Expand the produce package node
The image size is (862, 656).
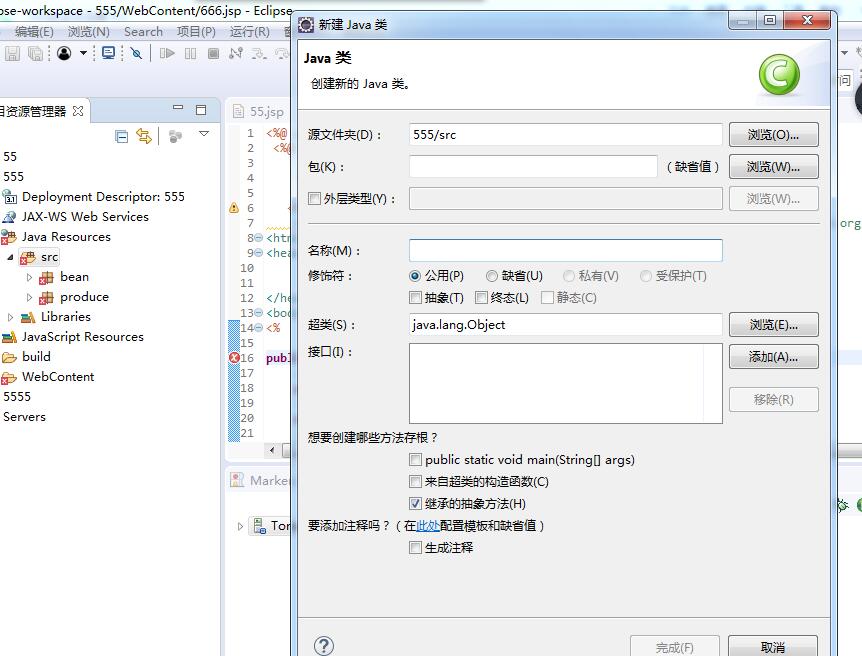tap(30, 297)
